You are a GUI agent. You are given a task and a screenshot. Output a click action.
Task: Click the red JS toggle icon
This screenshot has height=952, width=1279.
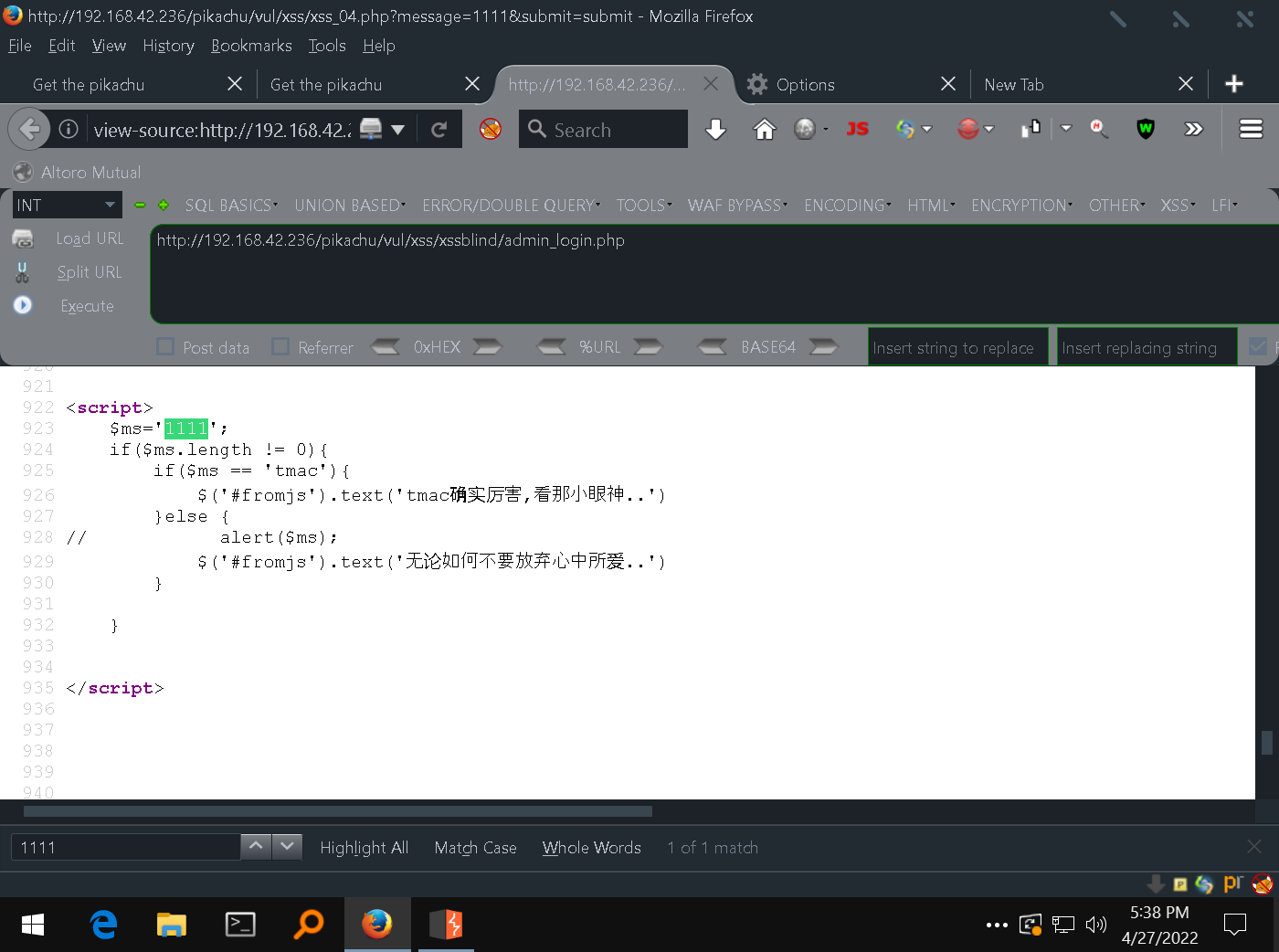857,129
